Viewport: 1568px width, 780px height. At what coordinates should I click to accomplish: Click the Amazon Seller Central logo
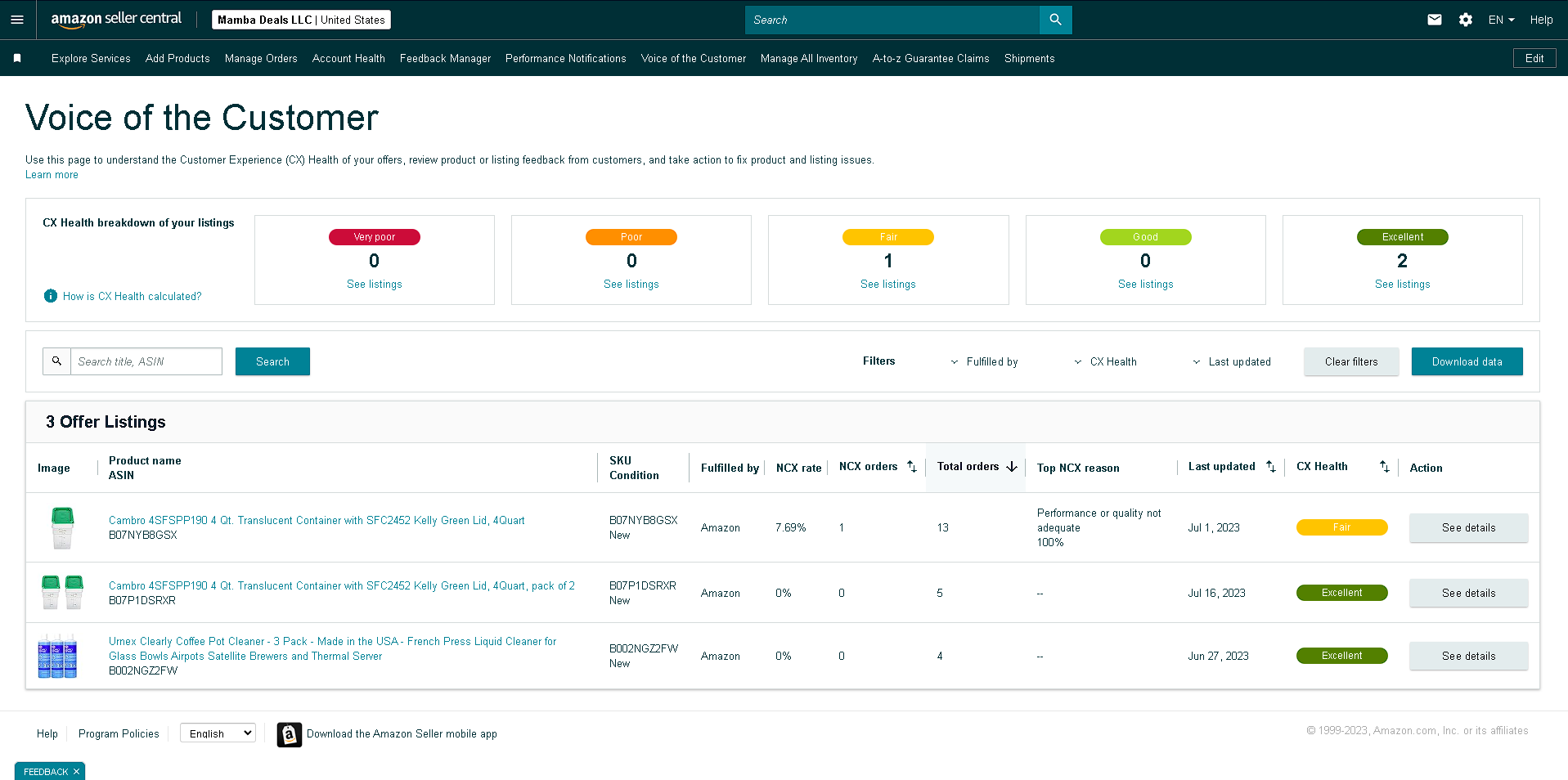(x=116, y=19)
